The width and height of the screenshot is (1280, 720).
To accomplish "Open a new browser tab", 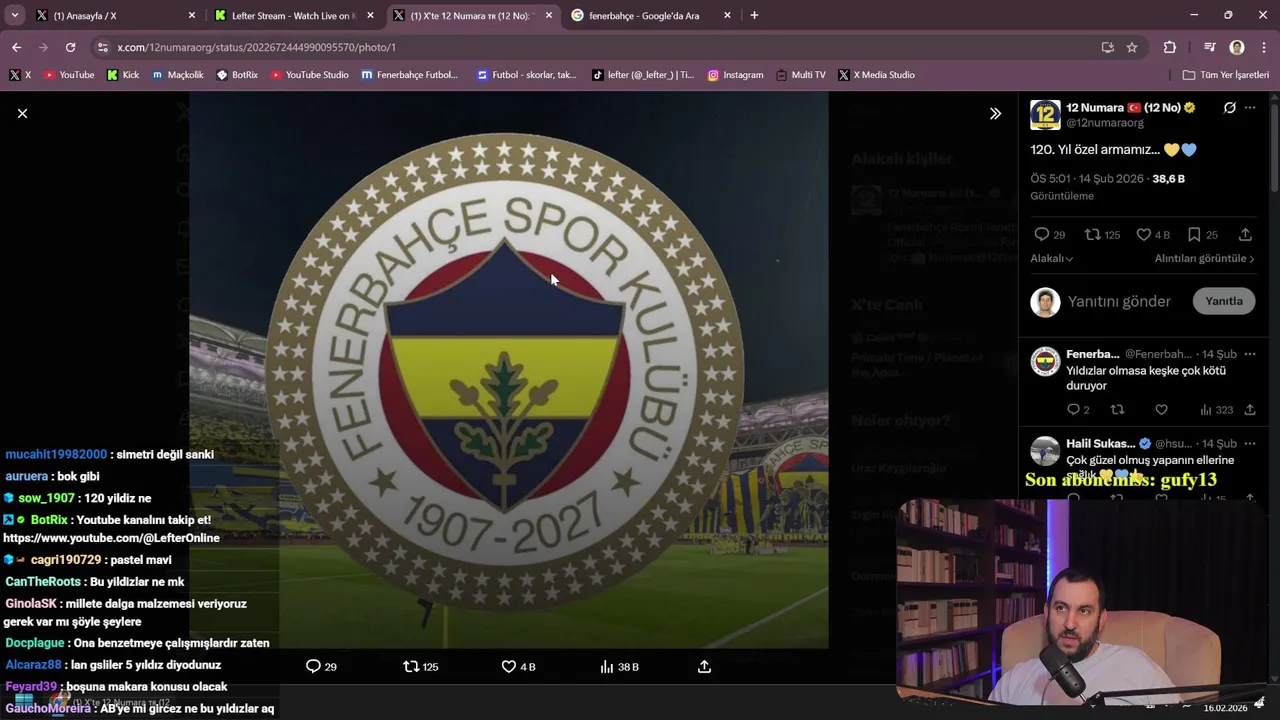I will (754, 16).
